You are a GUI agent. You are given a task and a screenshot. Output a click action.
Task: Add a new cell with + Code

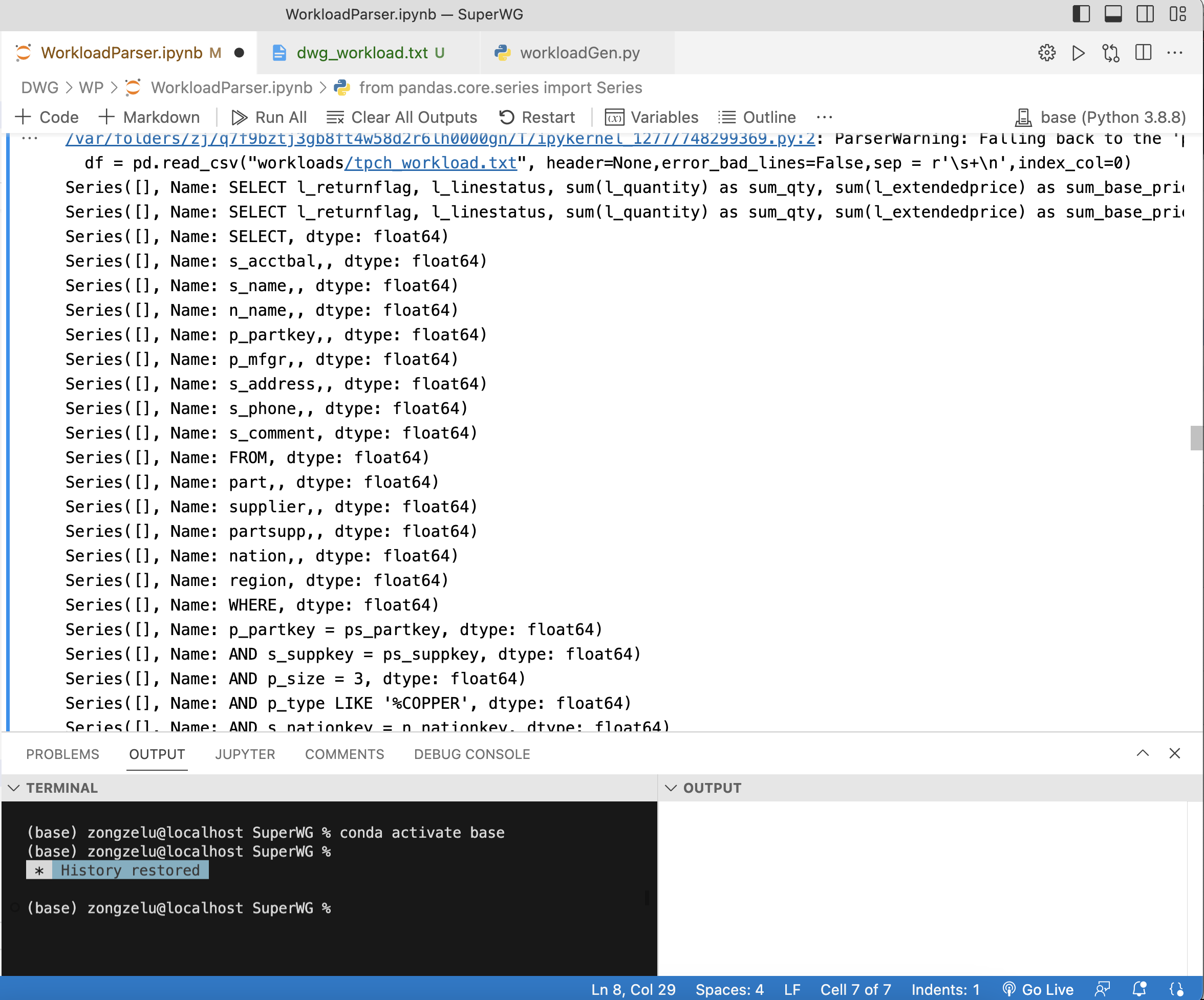48,117
